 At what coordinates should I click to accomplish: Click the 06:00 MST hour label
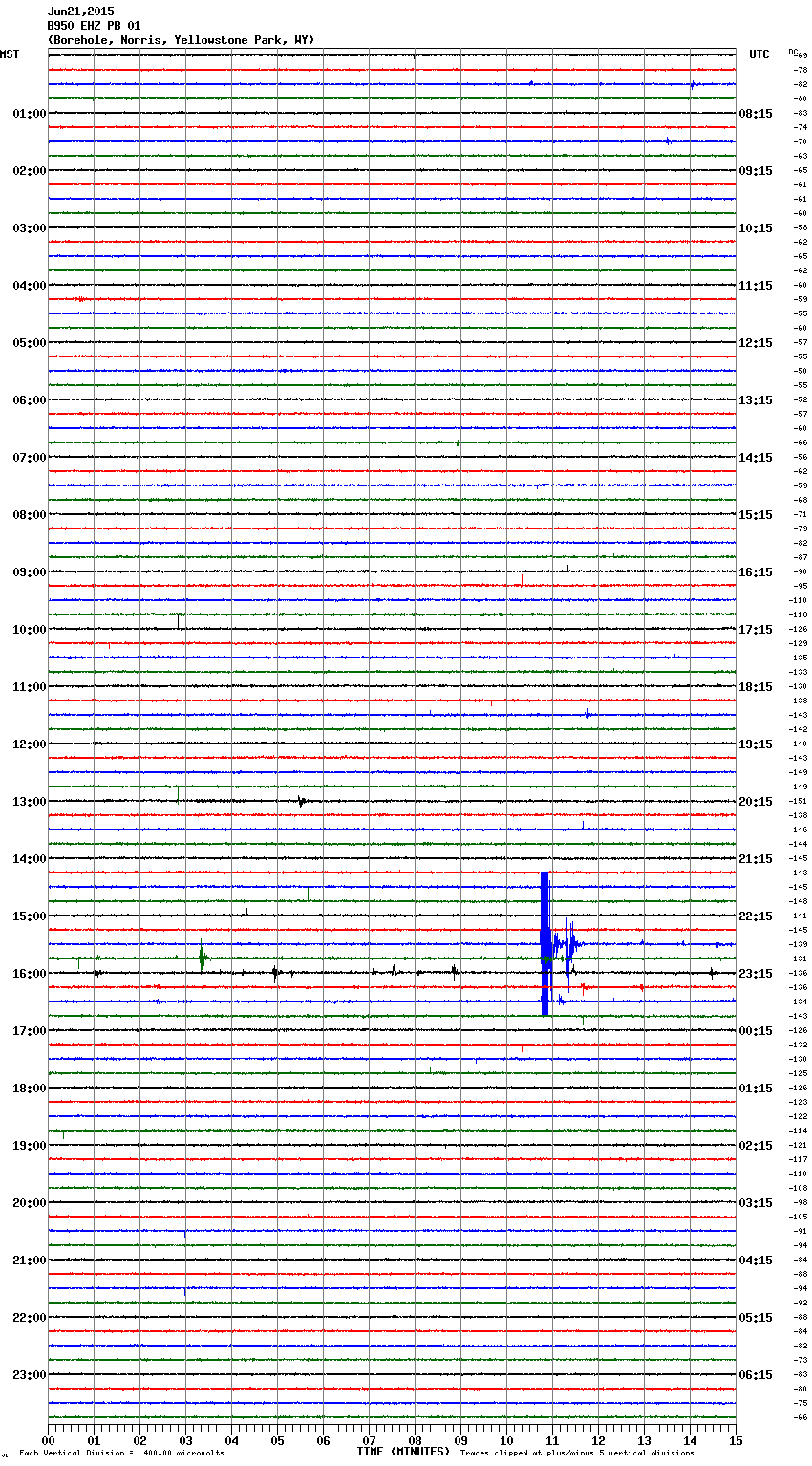coord(30,400)
